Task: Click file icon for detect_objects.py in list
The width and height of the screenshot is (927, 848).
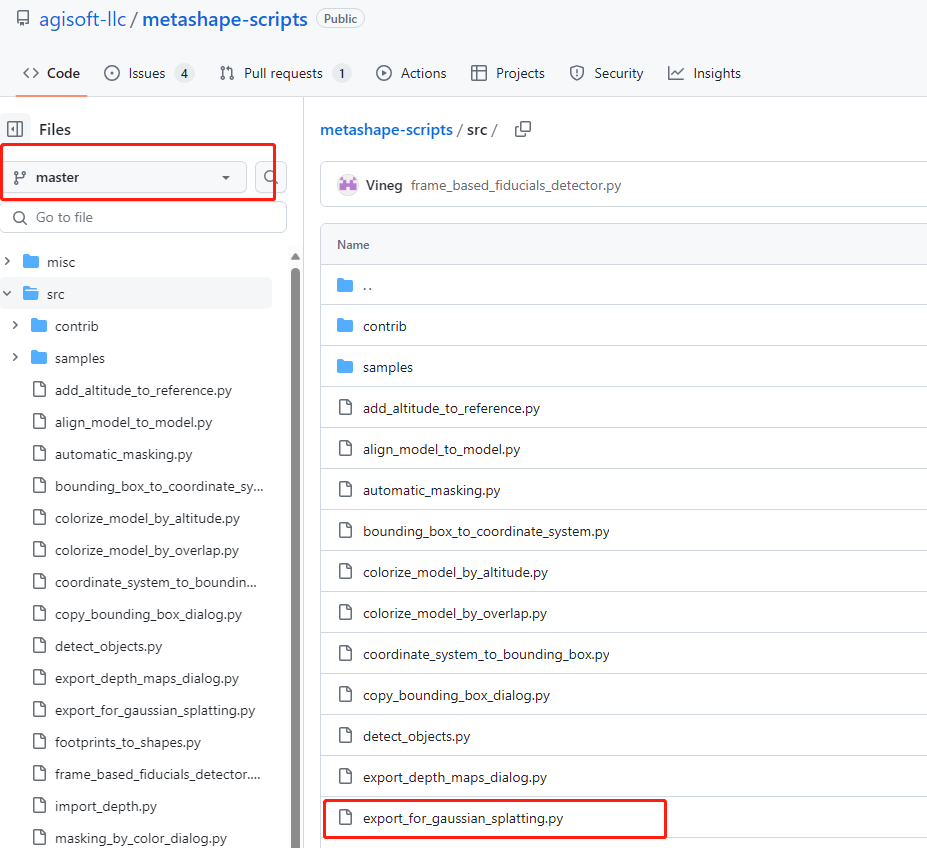Action: pos(346,736)
